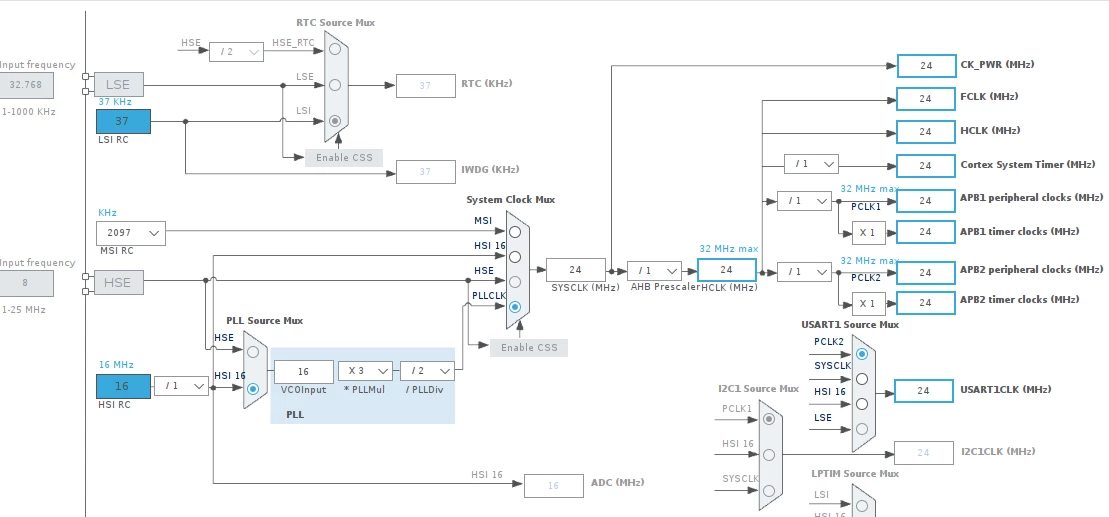
Task: Expand the PLLDiv / 2 dropdown
Action: [x=427, y=371]
